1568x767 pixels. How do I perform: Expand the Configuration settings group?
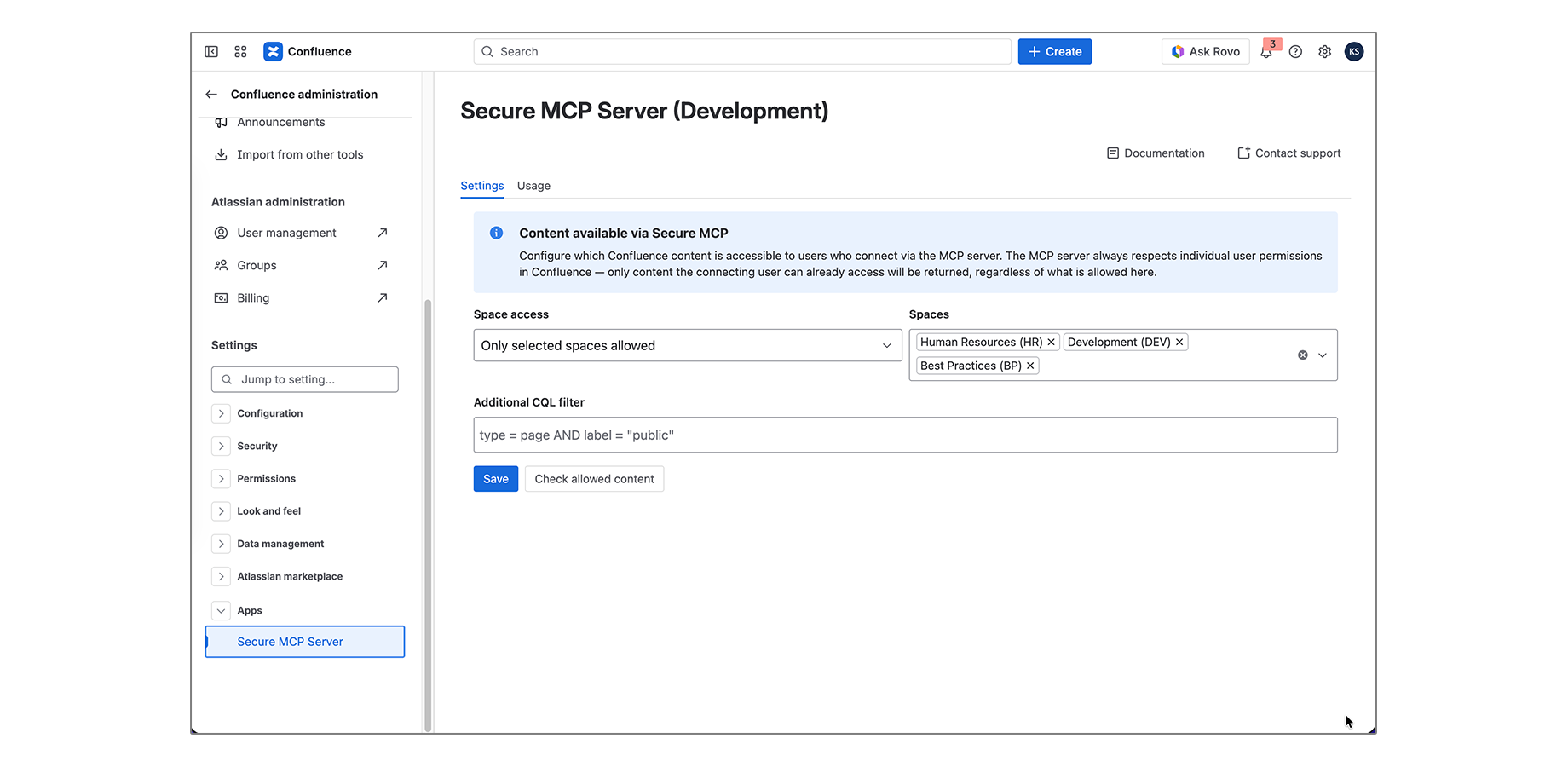pos(221,413)
